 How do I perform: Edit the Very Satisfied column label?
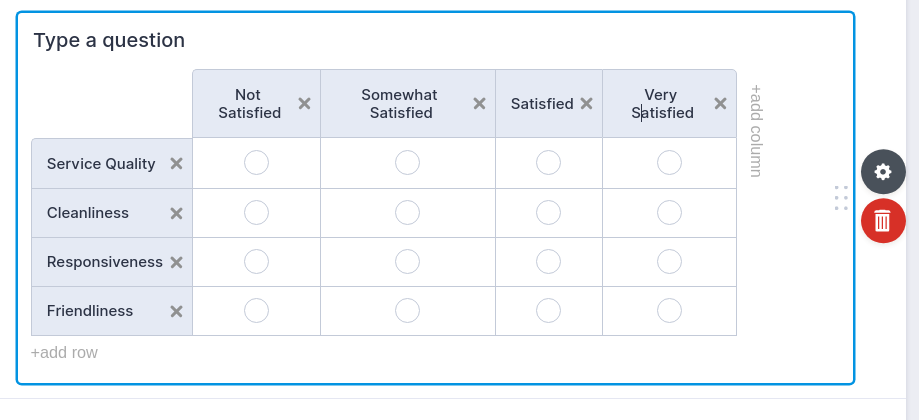coord(662,104)
